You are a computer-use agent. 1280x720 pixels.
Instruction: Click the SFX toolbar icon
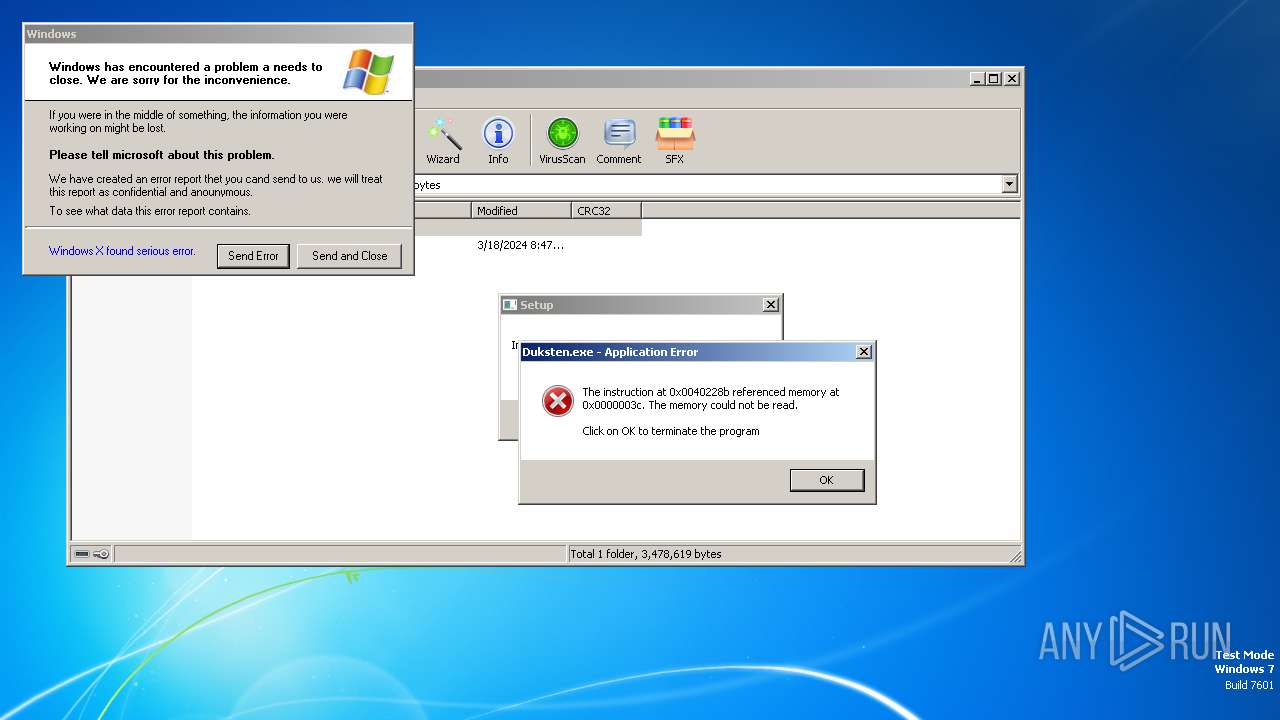point(675,141)
